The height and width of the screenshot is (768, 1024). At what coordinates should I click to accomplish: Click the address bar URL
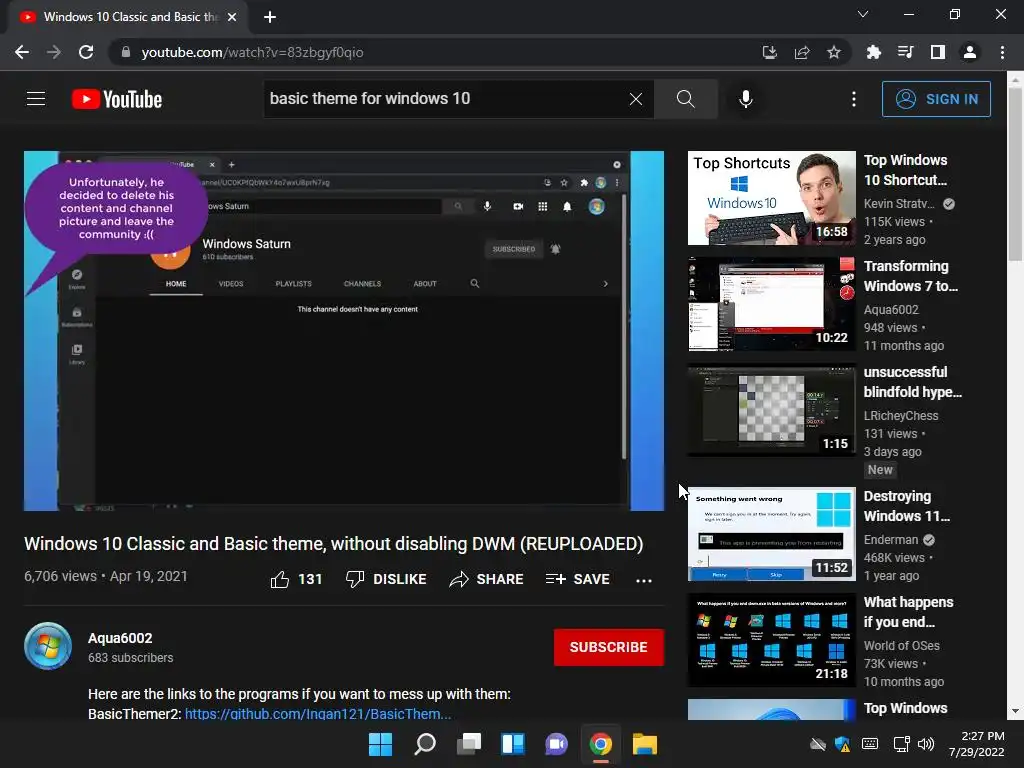pos(252,52)
